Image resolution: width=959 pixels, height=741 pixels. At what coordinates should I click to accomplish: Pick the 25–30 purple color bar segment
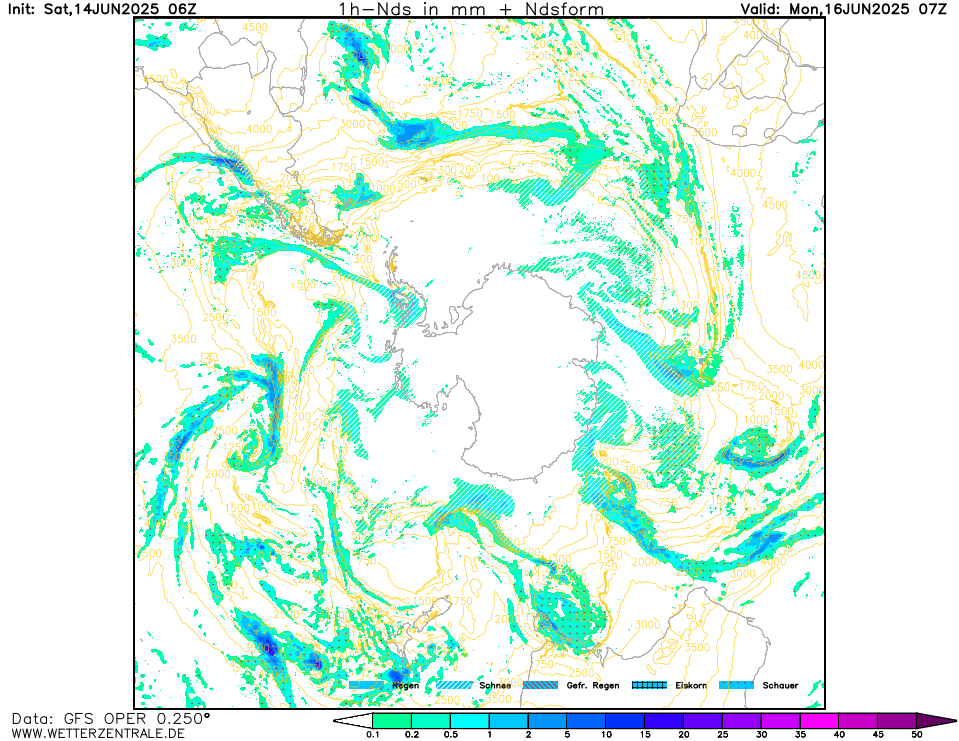[x=742, y=721]
